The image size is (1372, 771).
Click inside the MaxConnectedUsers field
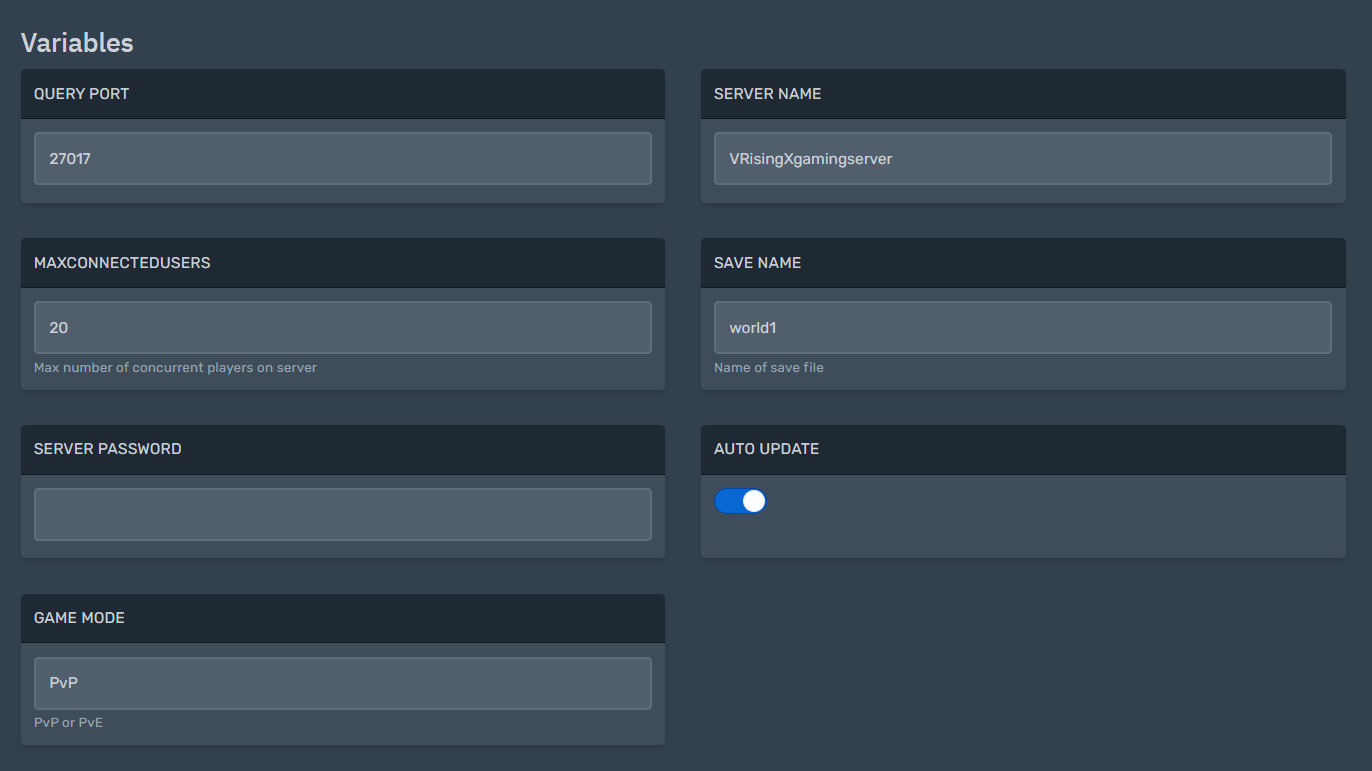[342, 327]
